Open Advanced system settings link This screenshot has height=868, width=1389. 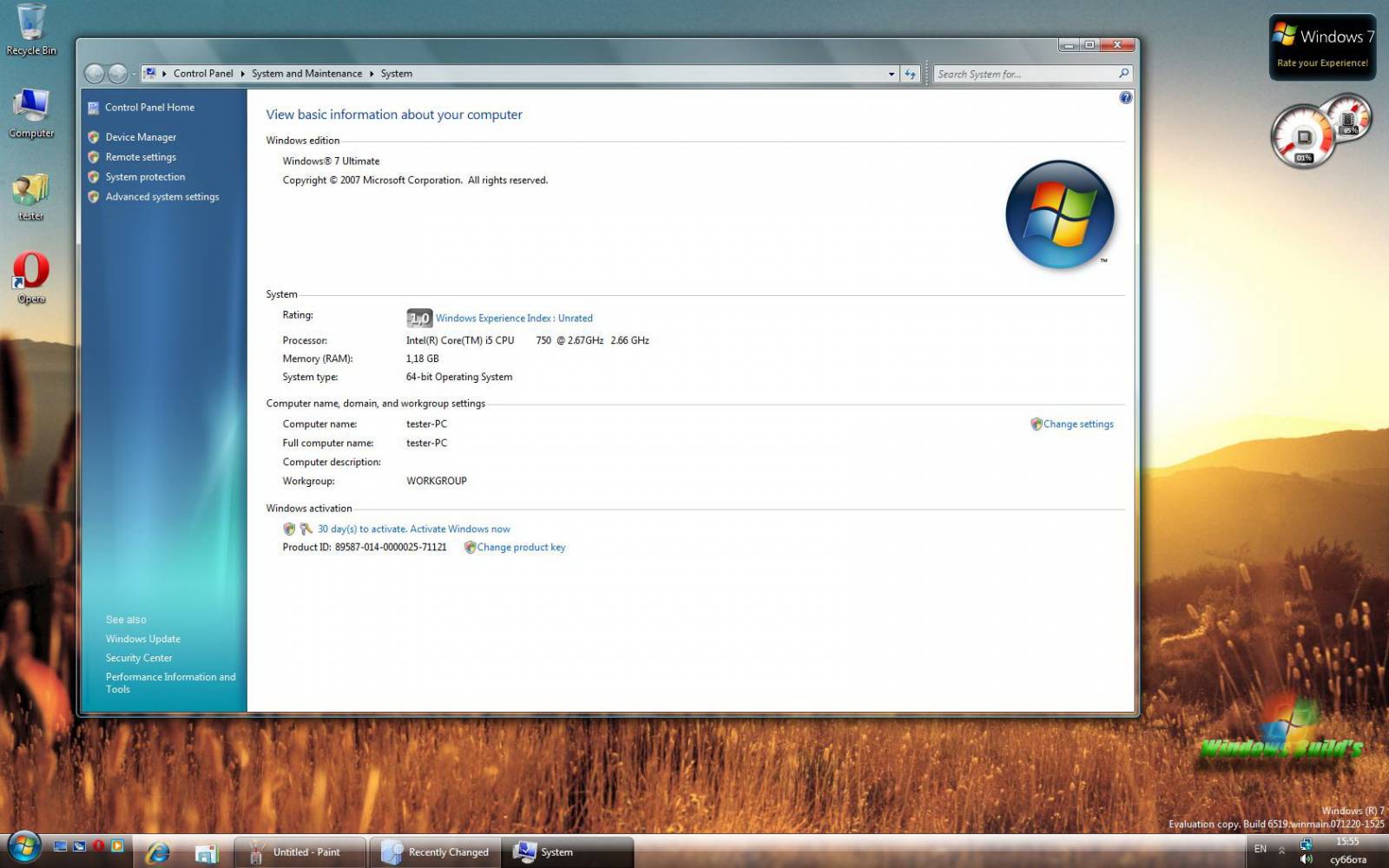[x=162, y=197]
